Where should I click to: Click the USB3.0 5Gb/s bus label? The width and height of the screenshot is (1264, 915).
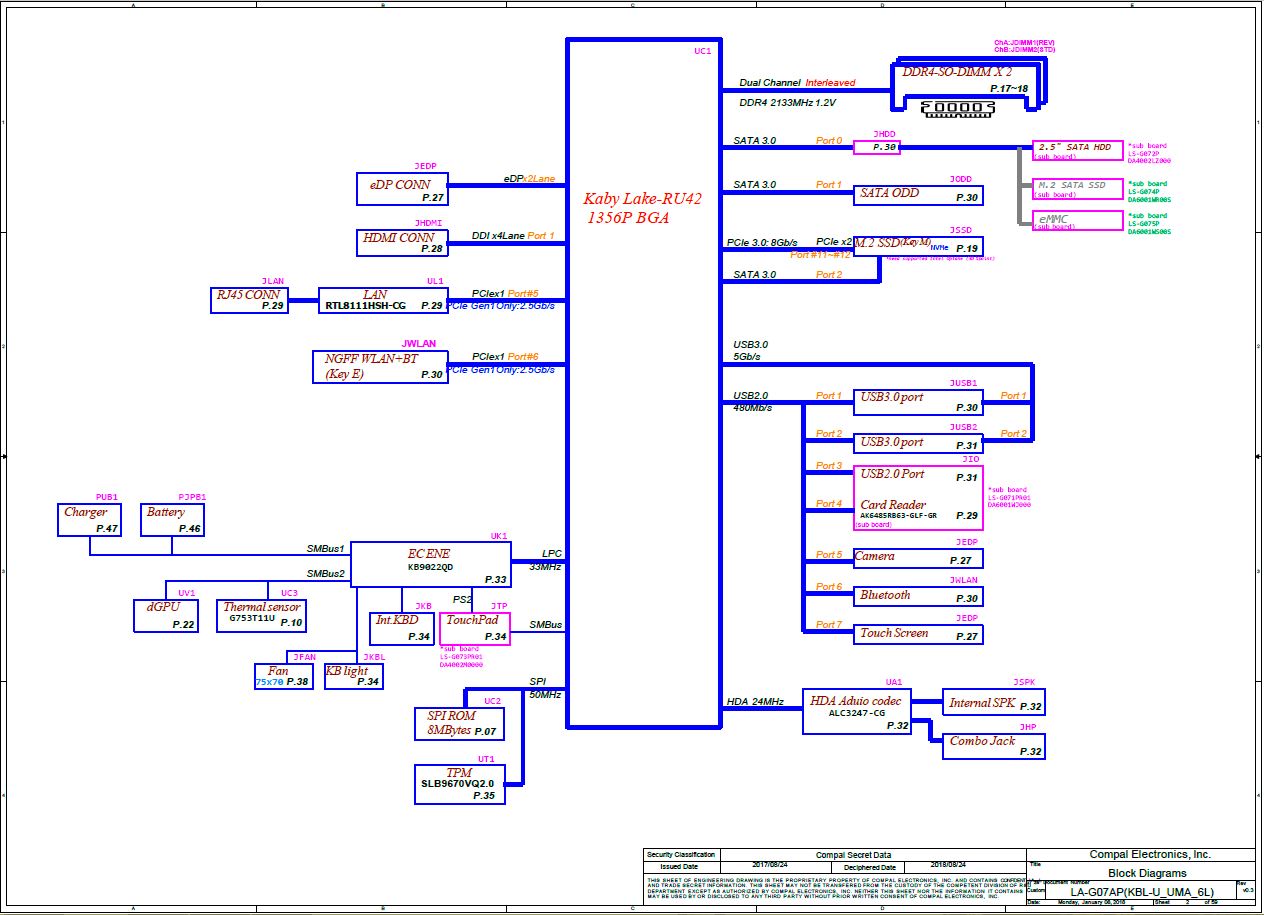coord(751,350)
